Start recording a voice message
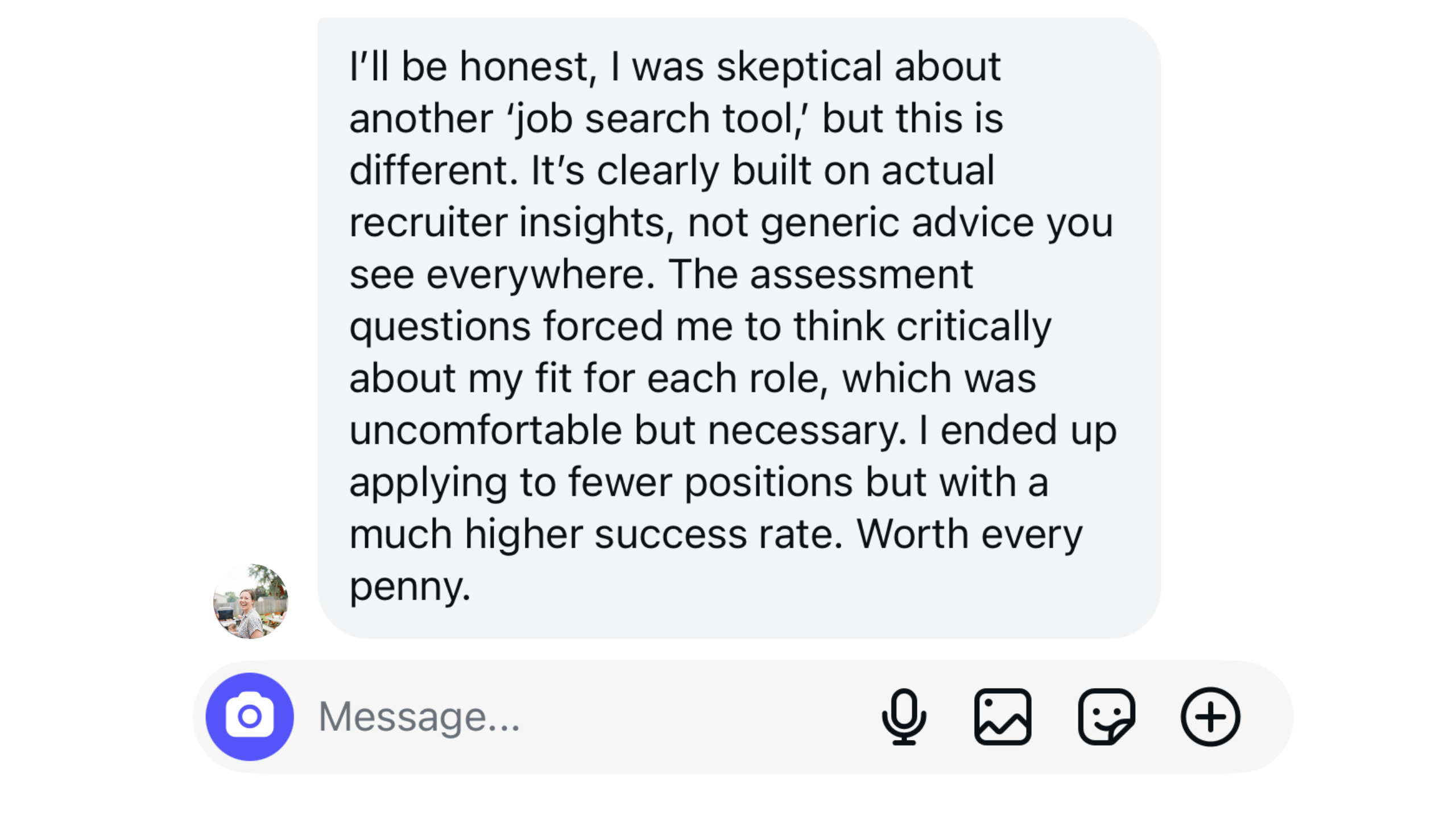 (x=905, y=715)
